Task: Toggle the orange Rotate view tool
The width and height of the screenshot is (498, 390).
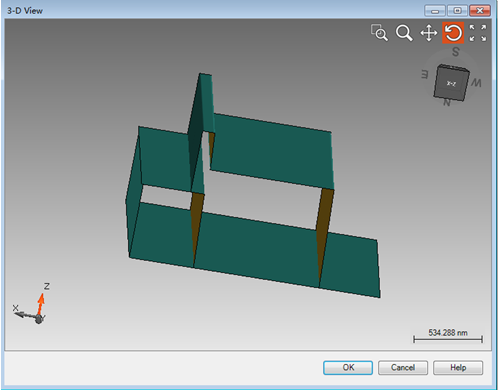Action: pos(453,33)
